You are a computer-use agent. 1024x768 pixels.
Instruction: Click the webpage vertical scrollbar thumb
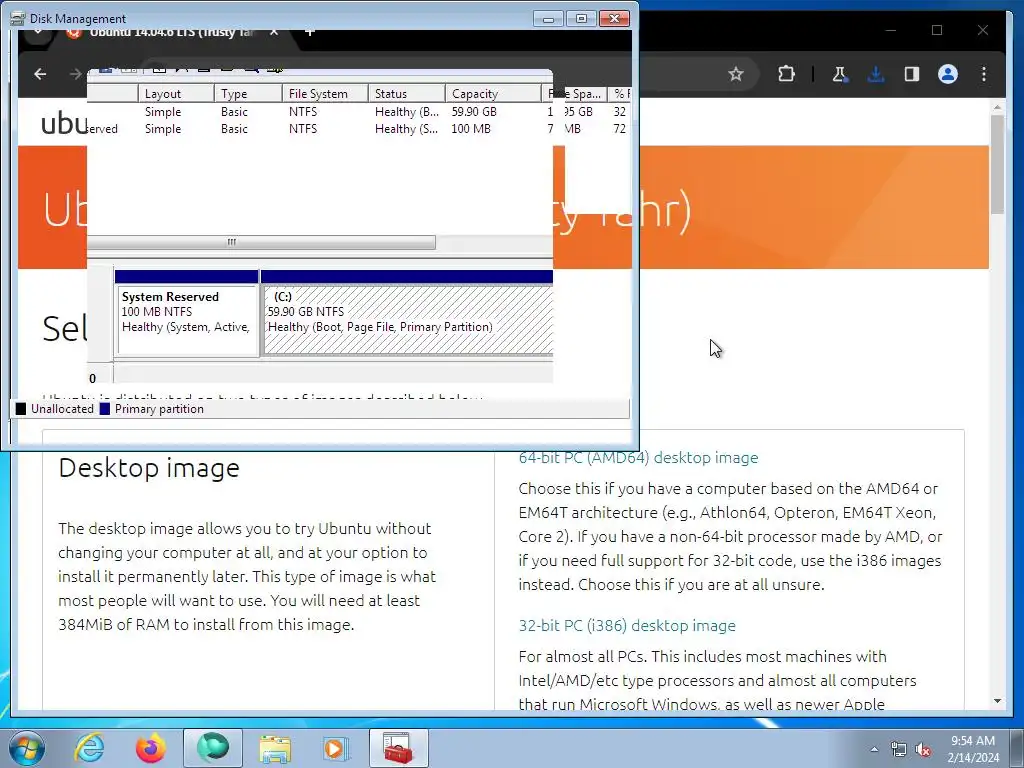click(x=997, y=164)
